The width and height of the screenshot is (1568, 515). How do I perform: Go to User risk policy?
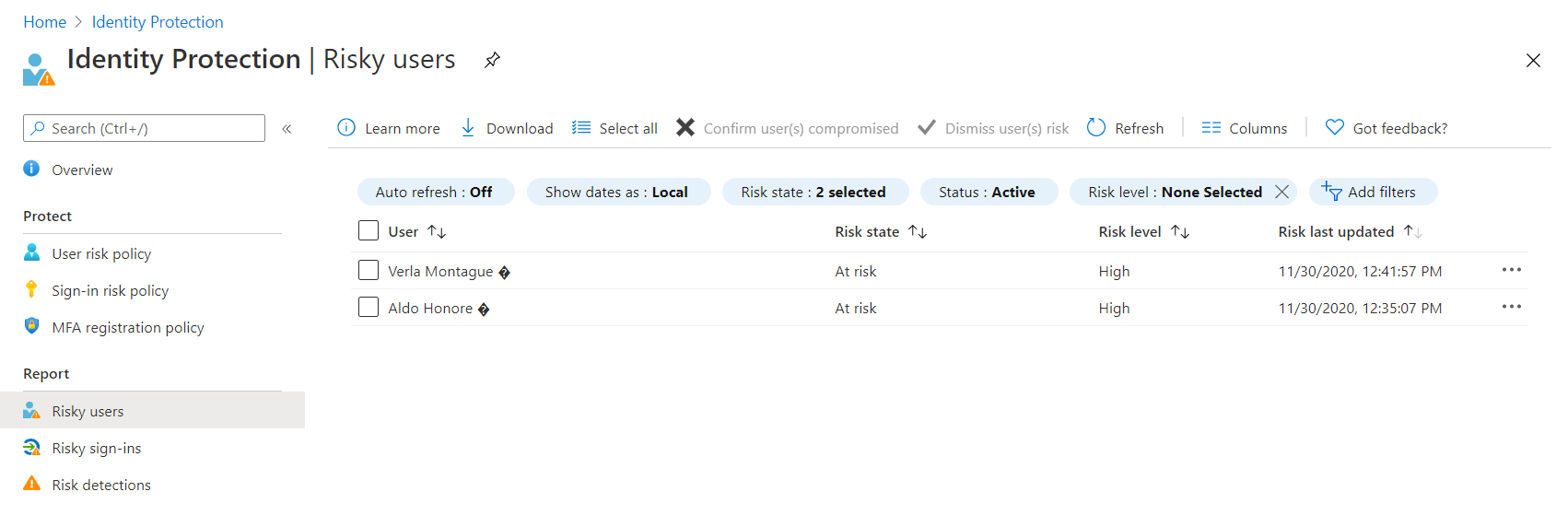pyautogui.click(x=101, y=253)
